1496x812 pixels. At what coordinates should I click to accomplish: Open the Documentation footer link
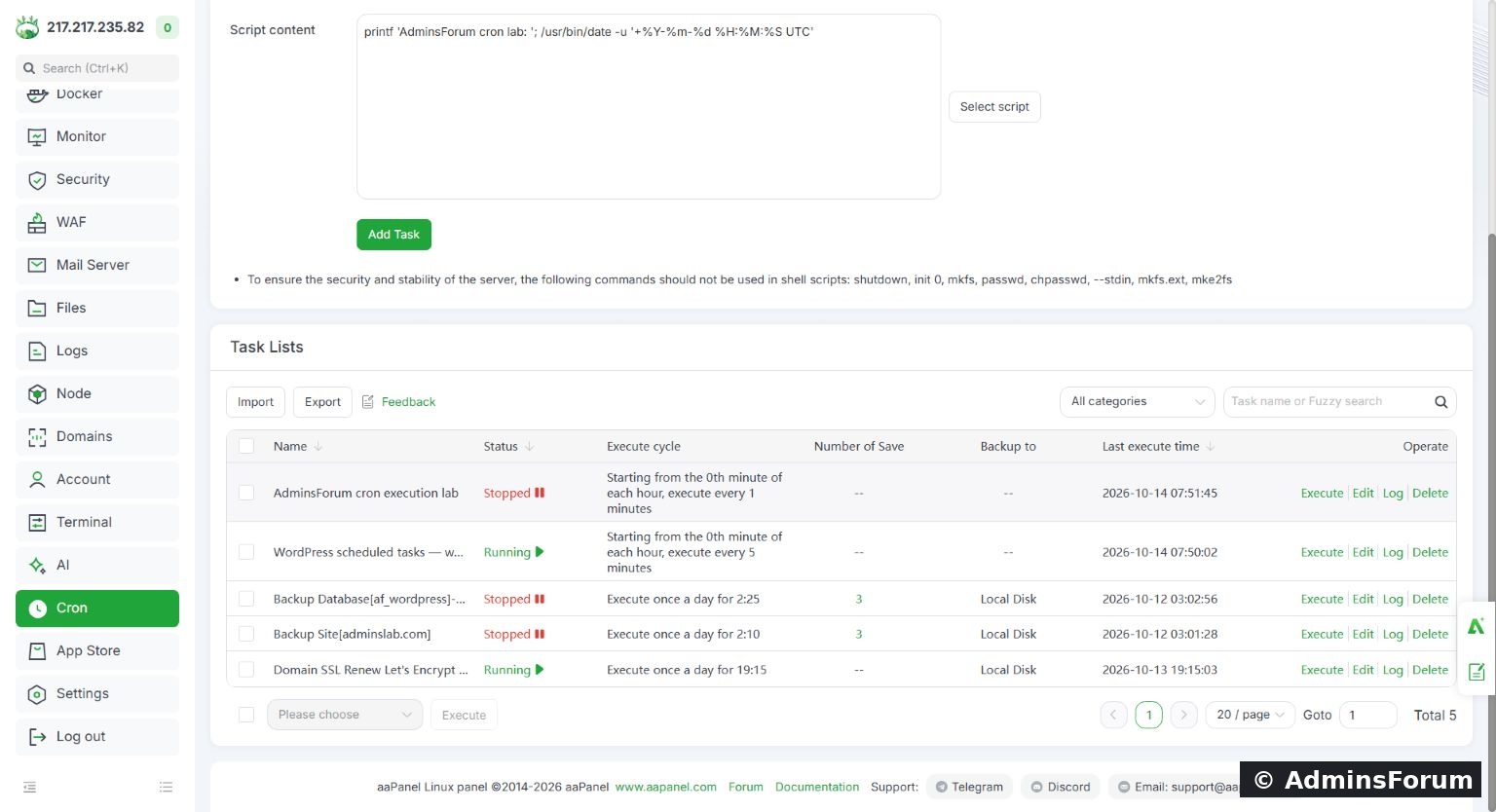pos(817,787)
